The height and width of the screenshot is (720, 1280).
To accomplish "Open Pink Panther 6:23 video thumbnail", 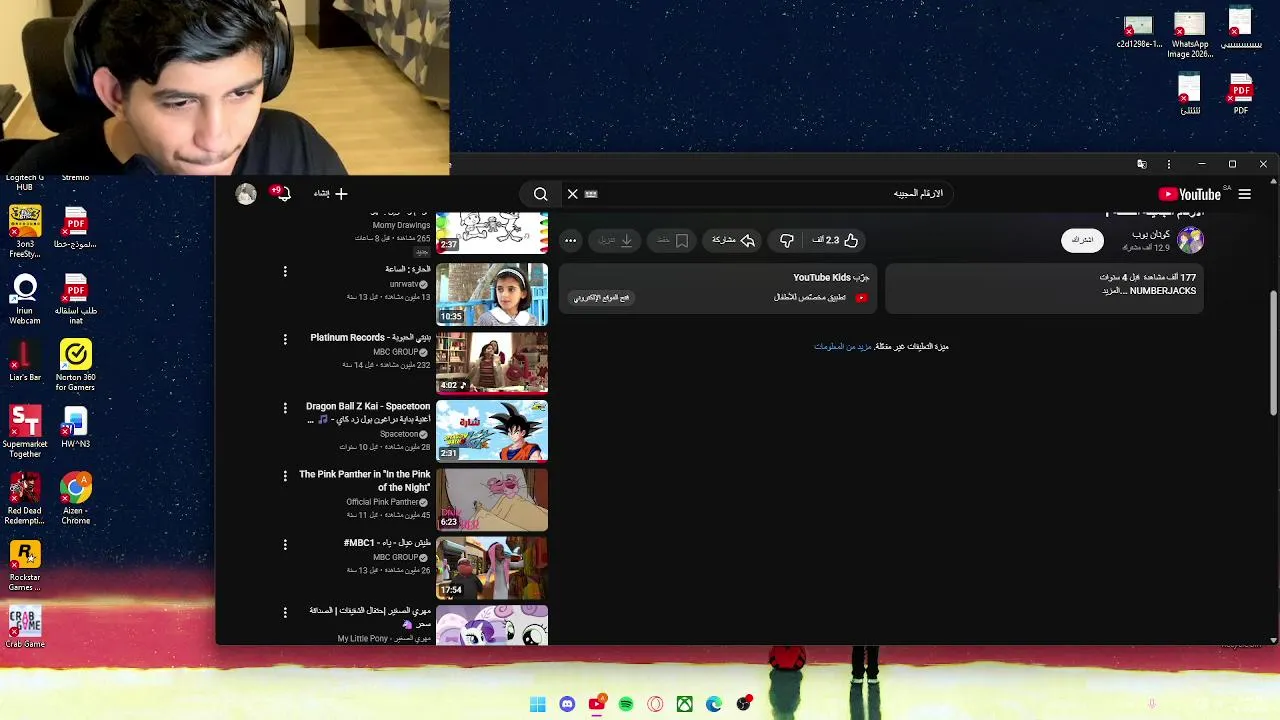I will [x=492, y=499].
